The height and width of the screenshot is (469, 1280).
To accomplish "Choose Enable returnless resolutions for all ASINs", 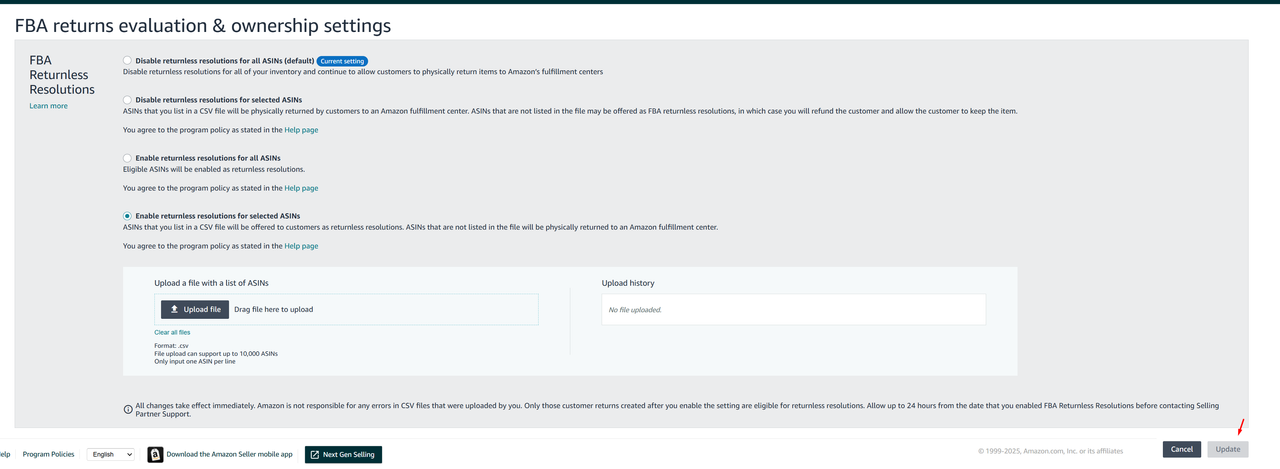I will pos(127,158).
